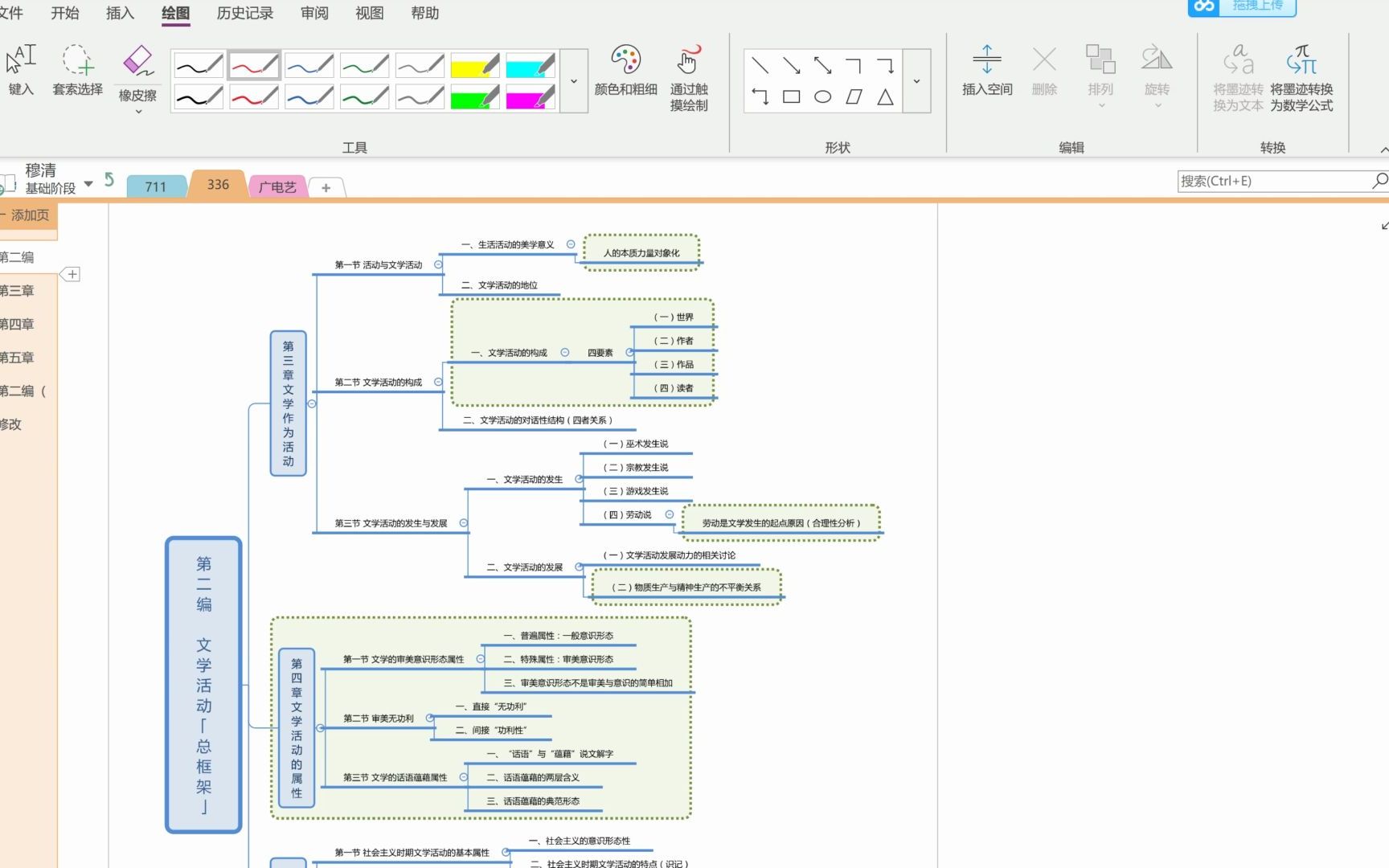1389x868 pixels.
Task: Click Ink to Text conversion
Action: pos(1238,77)
